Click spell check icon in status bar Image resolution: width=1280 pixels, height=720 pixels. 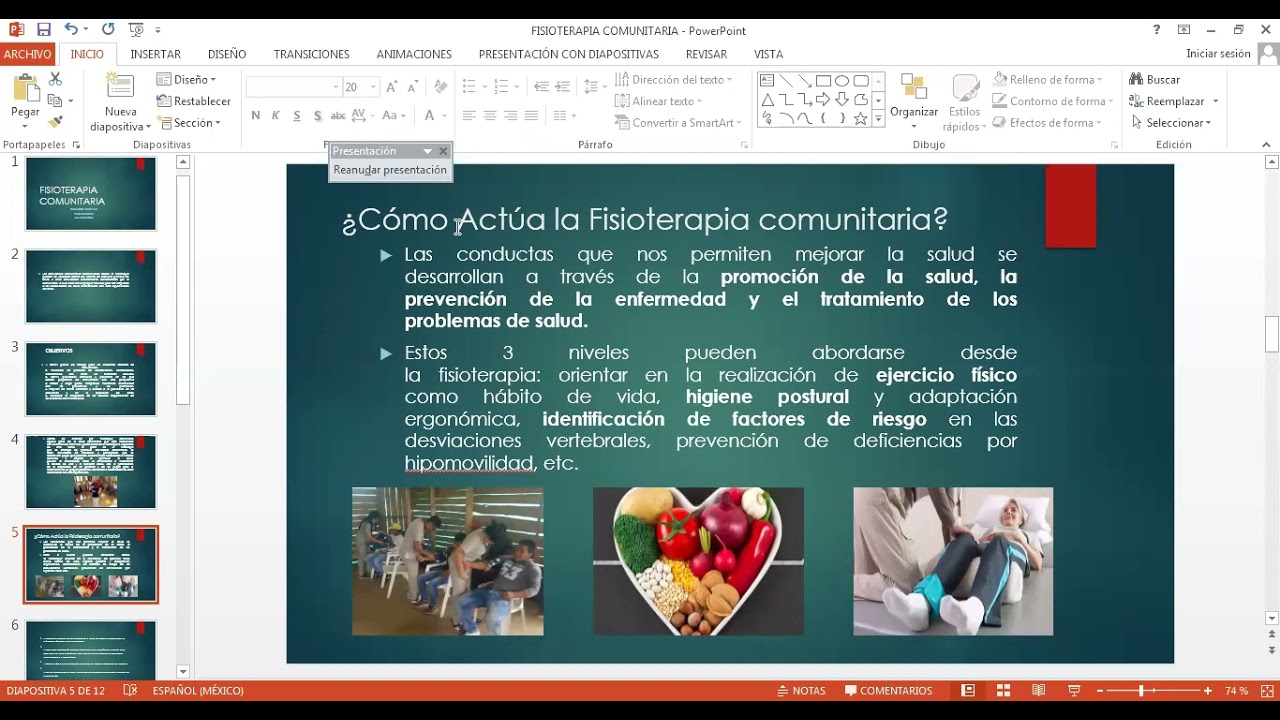point(130,691)
